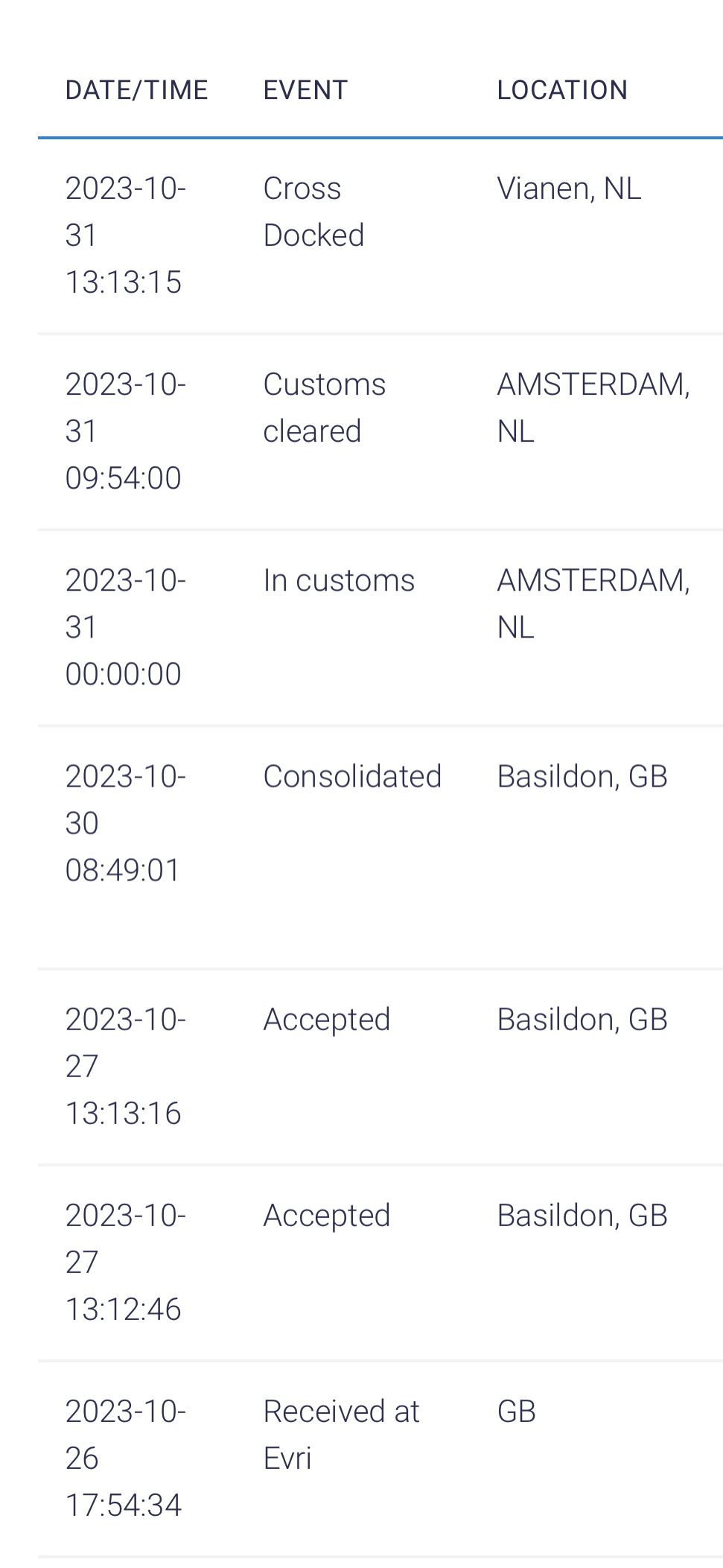Click the LOCATION column header
Image resolution: width=723 pixels, height=1568 pixels.
[x=562, y=90]
